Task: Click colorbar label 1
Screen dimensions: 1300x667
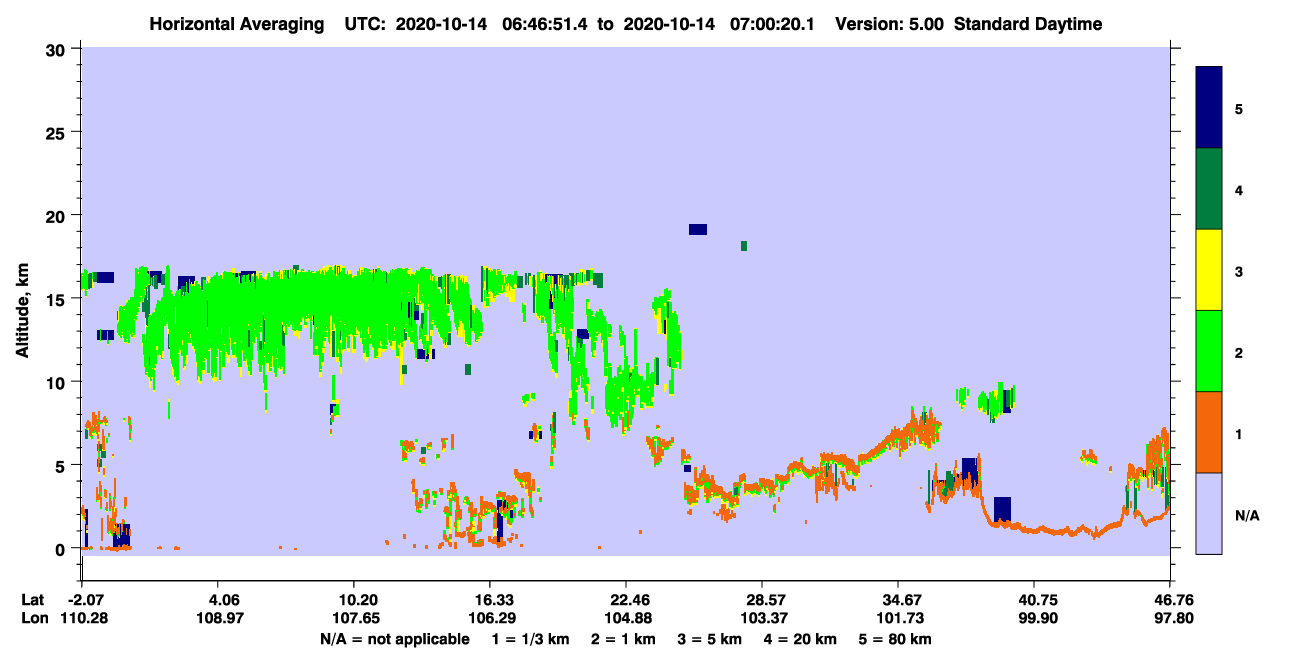Action: (x=1239, y=434)
